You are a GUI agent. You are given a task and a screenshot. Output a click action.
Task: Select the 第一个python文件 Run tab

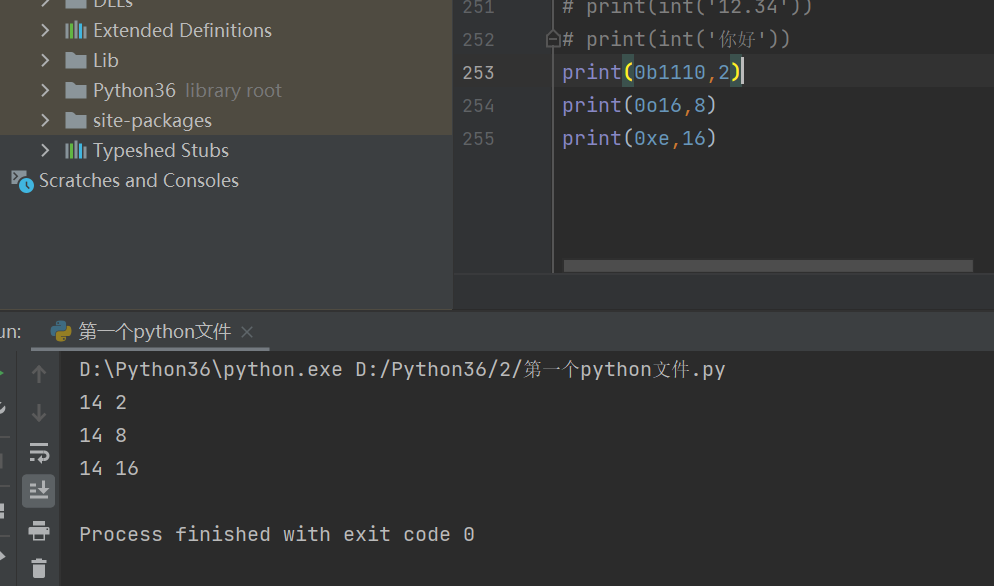tap(154, 331)
